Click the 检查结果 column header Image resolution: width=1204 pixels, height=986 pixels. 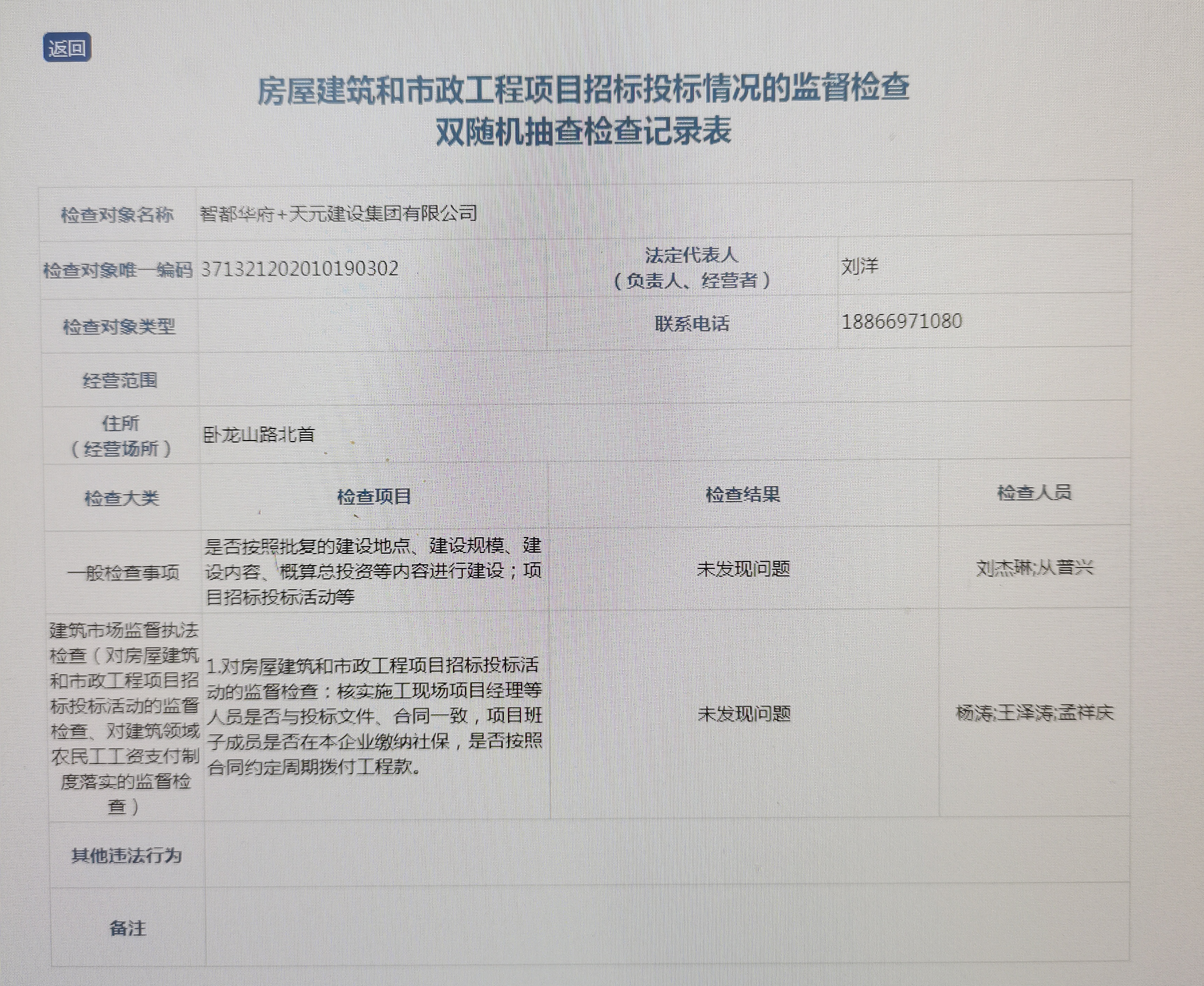(743, 495)
